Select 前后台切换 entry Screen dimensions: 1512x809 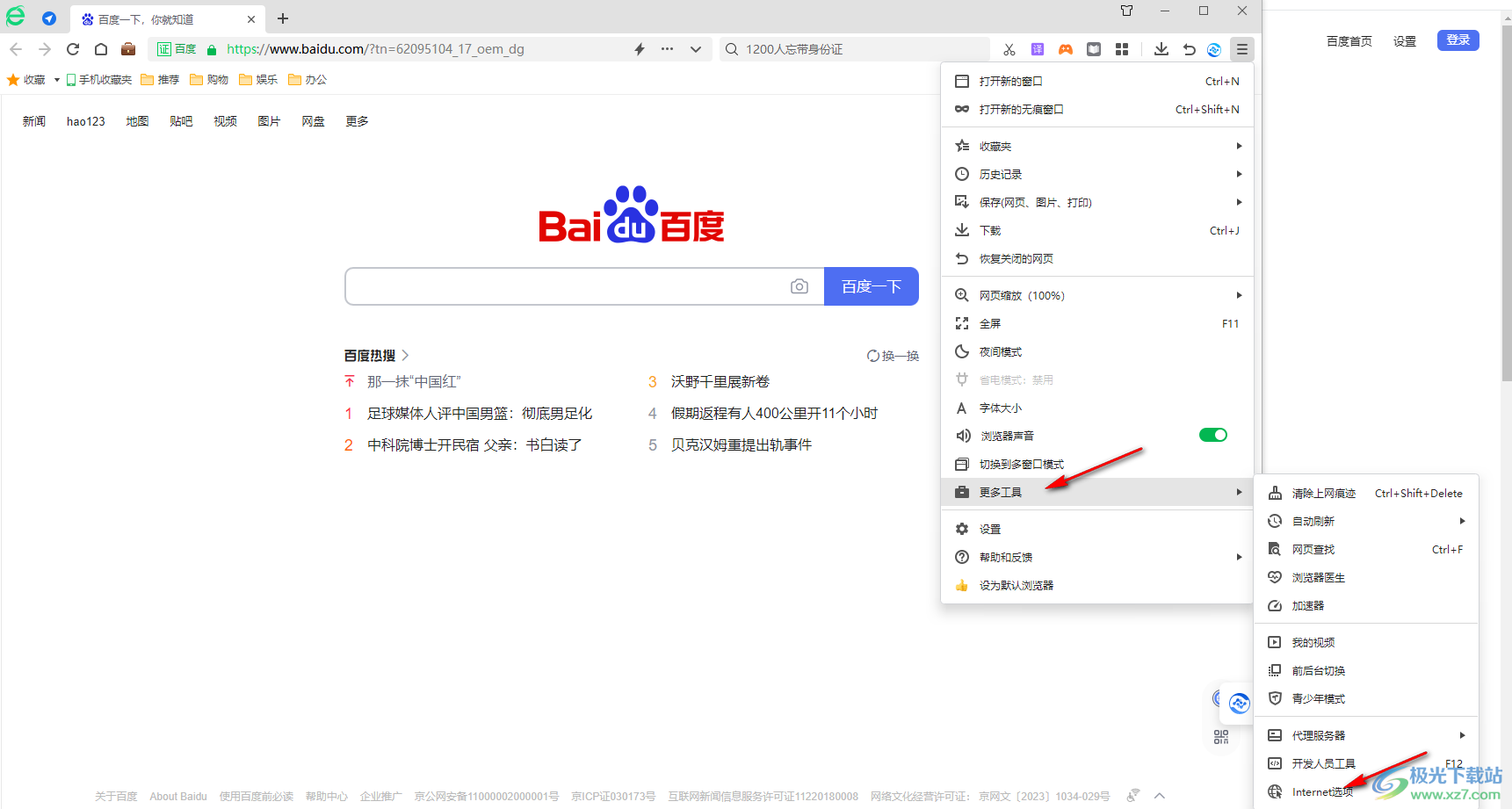[x=1366, y=670]
